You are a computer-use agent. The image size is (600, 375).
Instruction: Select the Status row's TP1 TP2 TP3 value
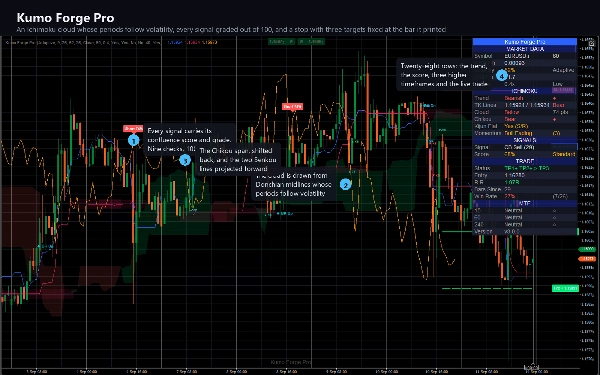(x=527, y=168)
